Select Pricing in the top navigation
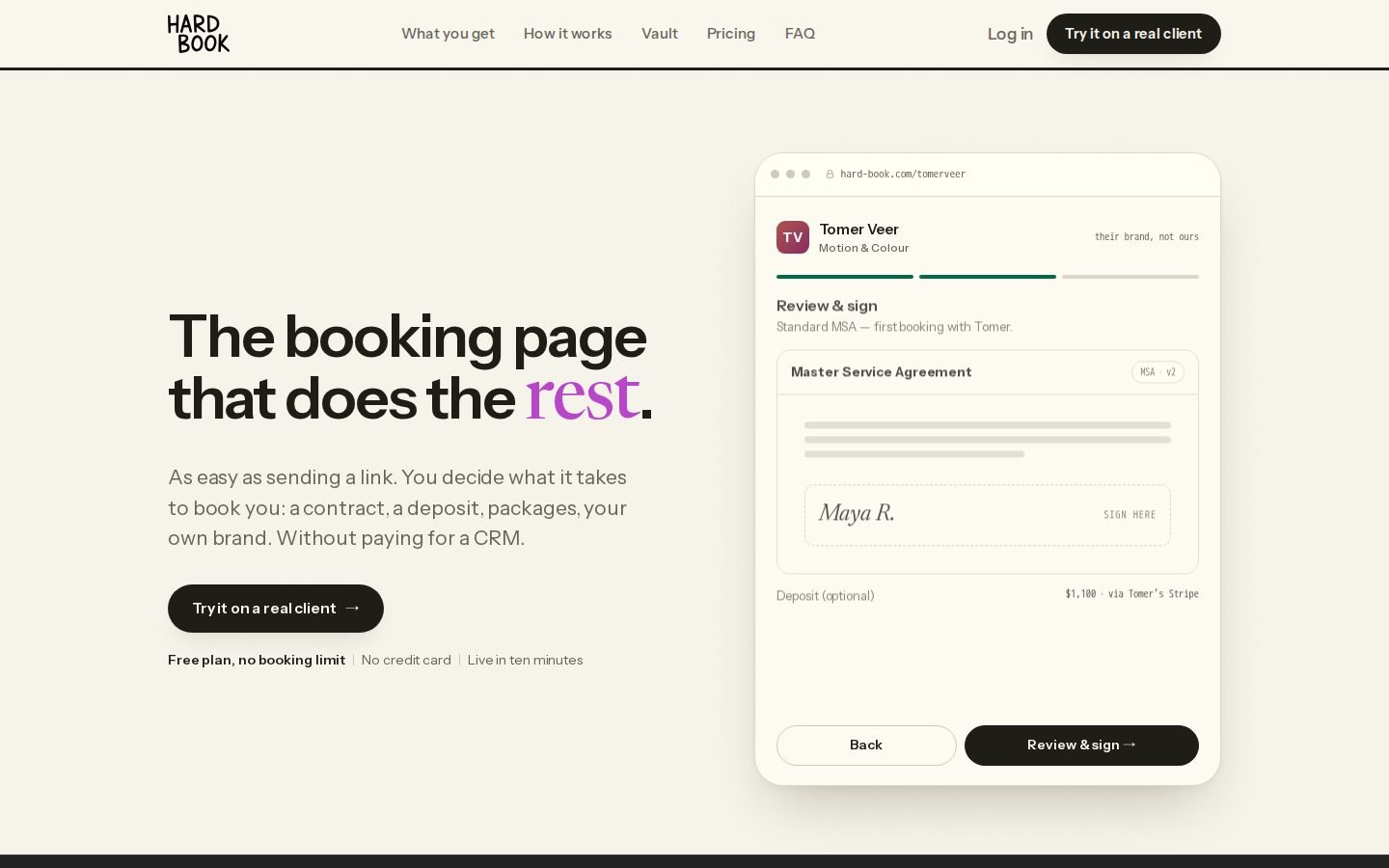The height and width of the screenshot is (868, 1389). point(731,34)
